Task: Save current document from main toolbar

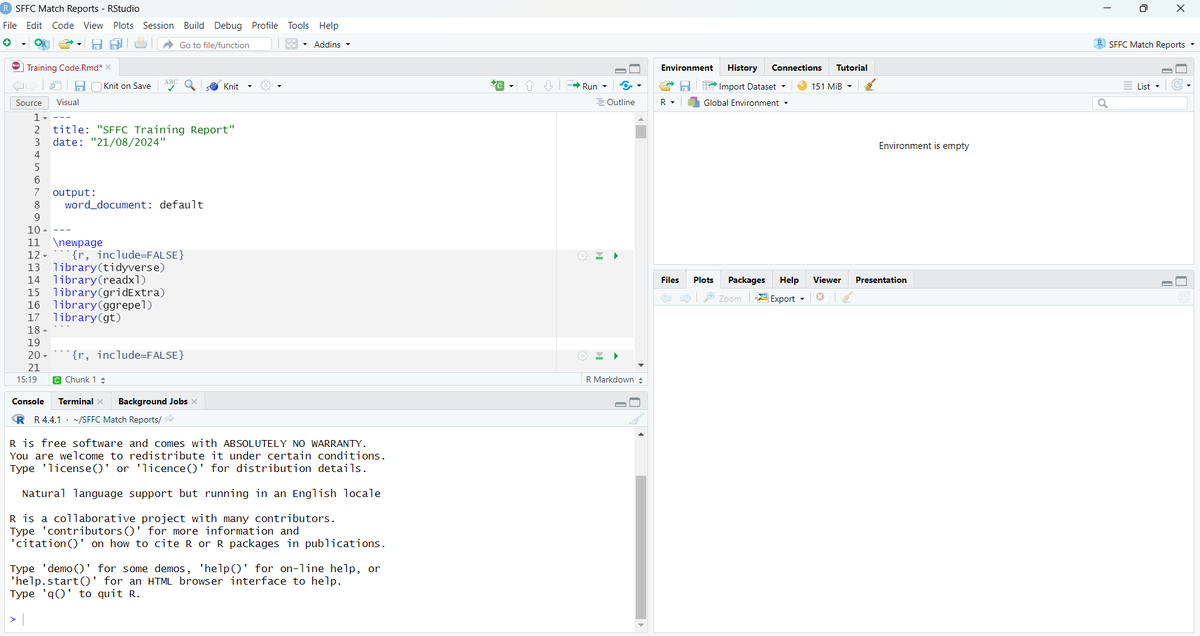Action: pos(97,44)
